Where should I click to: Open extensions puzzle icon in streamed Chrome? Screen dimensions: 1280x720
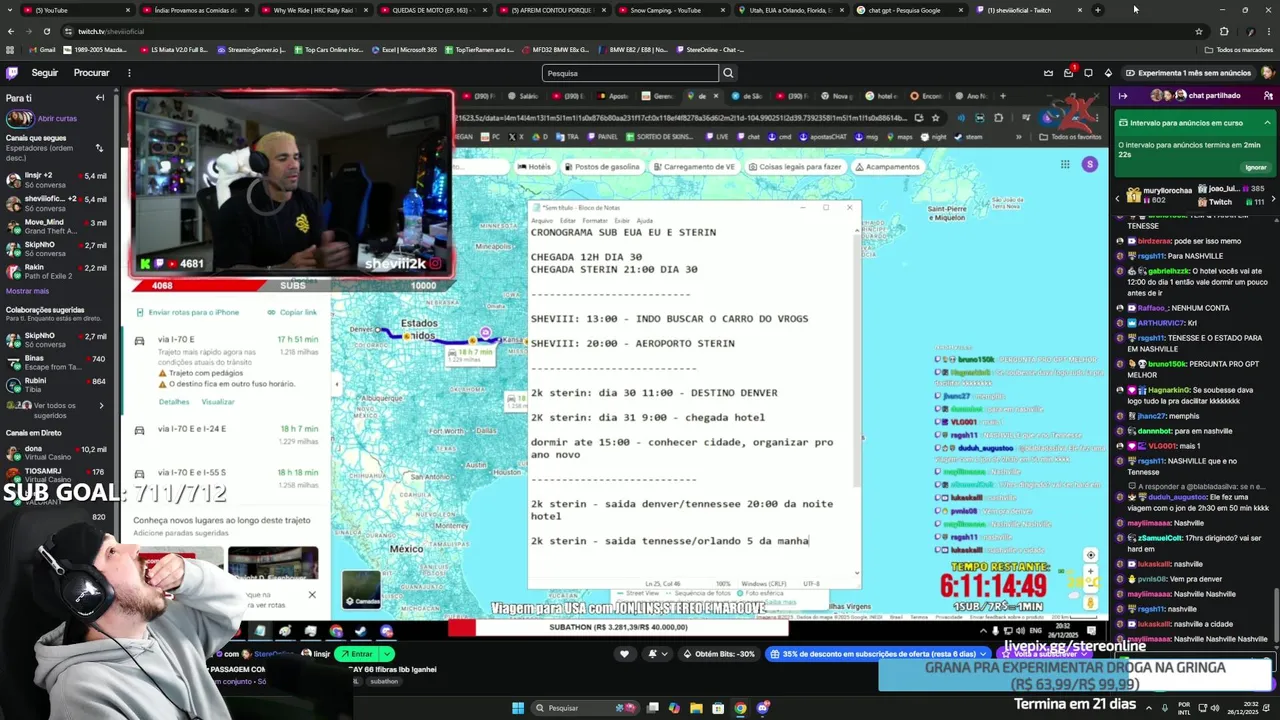coord(999,117)
